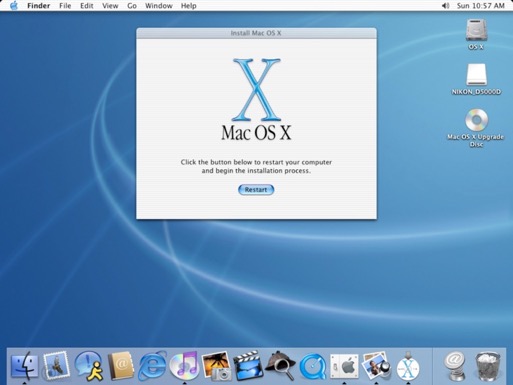Launch QuickTime Player from the Dock
The image size is (513, 385).
pos(312,367)
